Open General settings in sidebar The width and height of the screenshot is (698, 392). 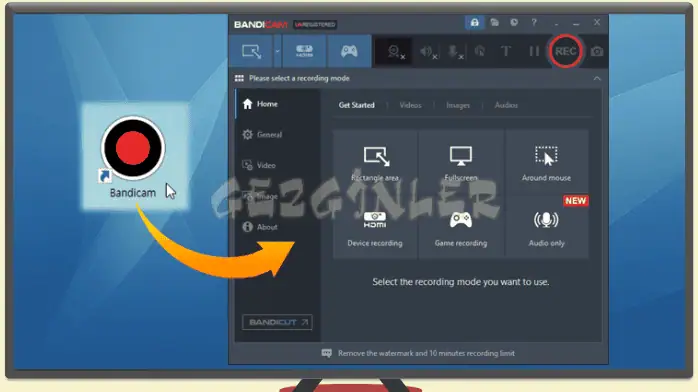click(x=277, y=135)
